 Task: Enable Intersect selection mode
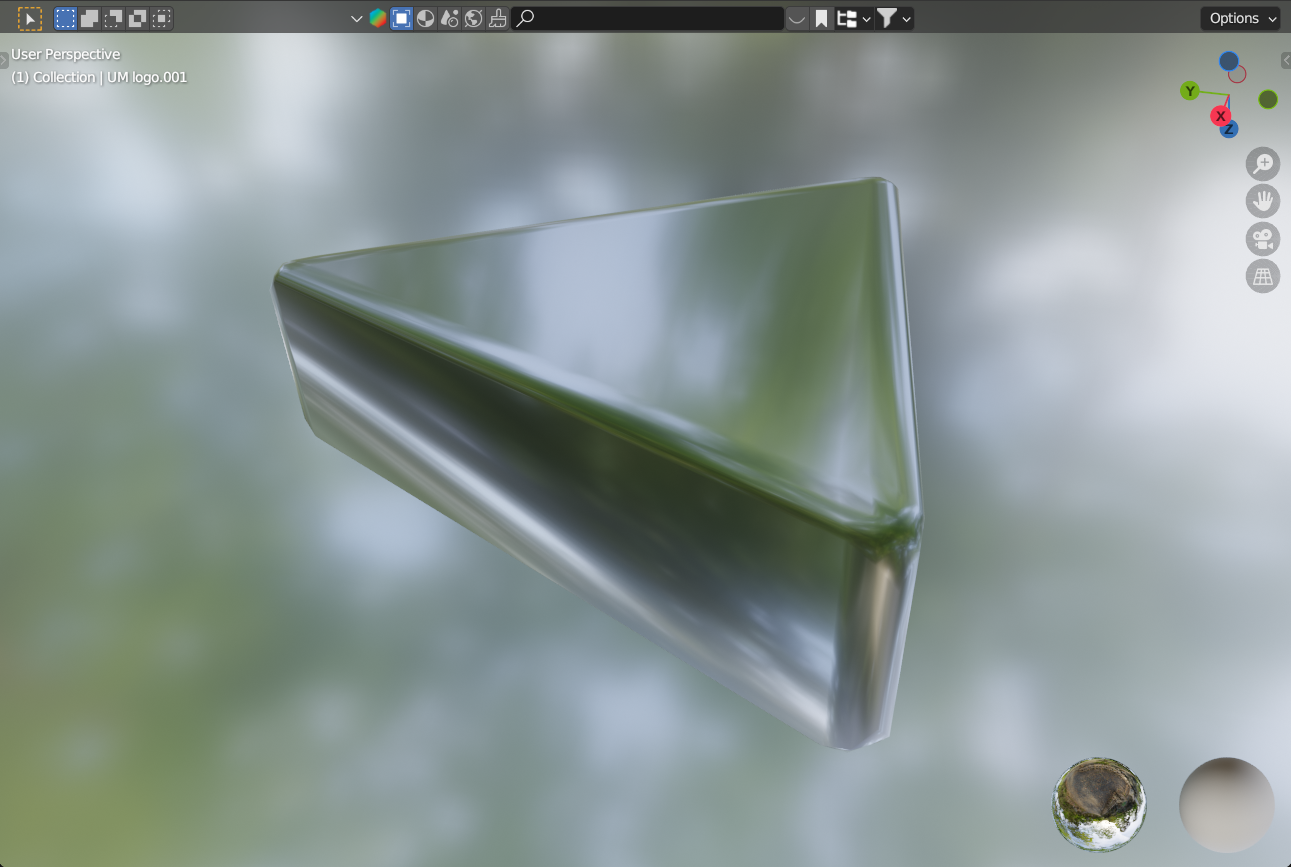(x=162, y=18)
